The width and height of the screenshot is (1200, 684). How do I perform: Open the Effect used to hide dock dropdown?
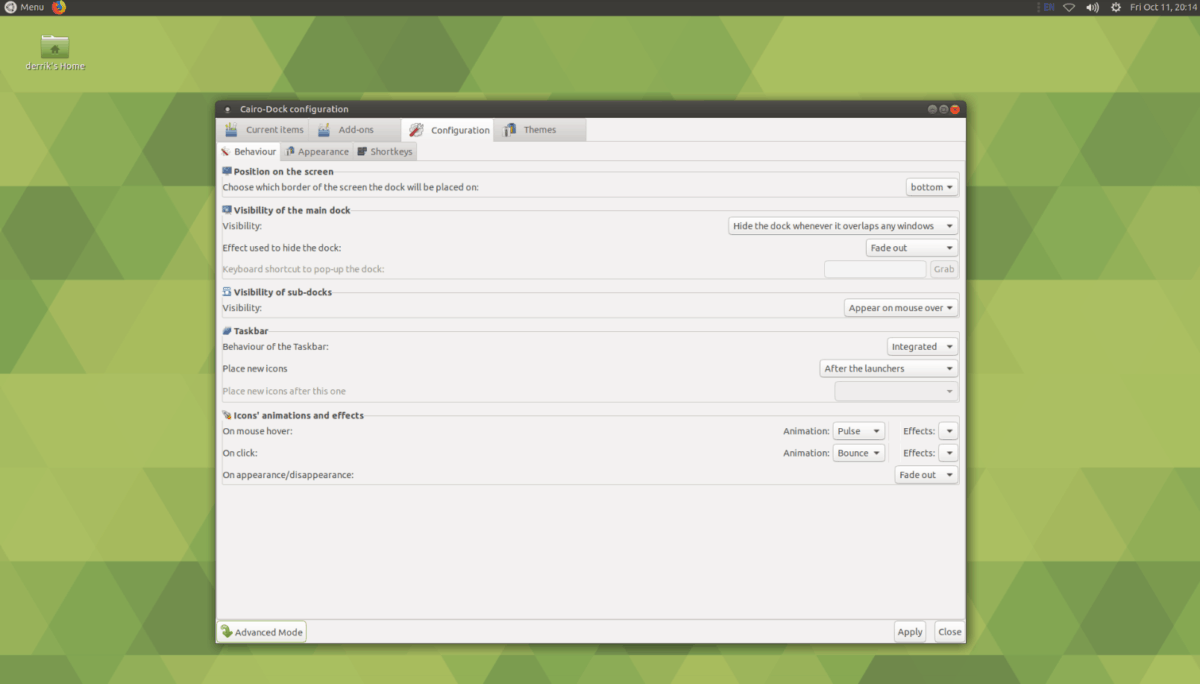(x=911, y=247)
